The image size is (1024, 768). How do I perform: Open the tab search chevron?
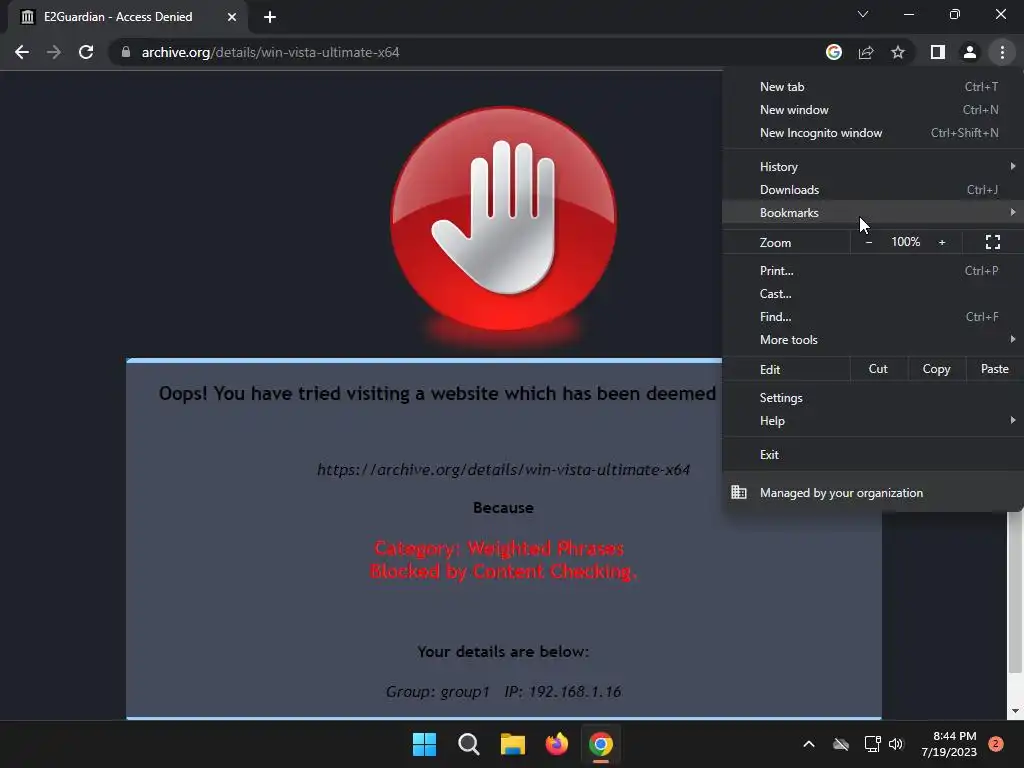click(x=863, y=14)
